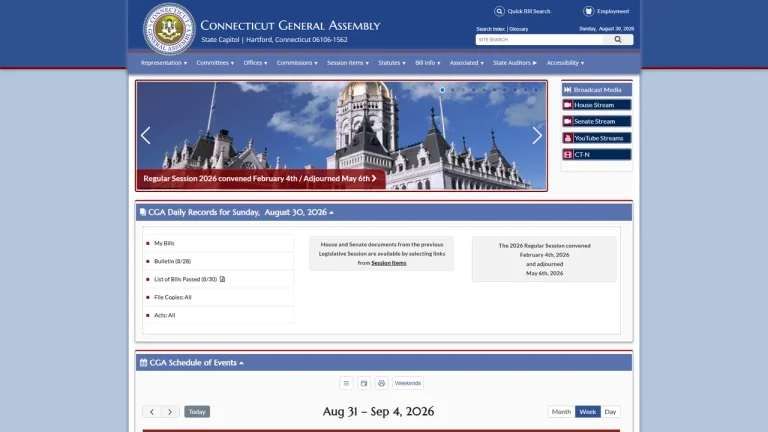The width and height of the screenshot is (768, 432).
Task: Click list view icon in schedule toolbar
Action: 346,383
